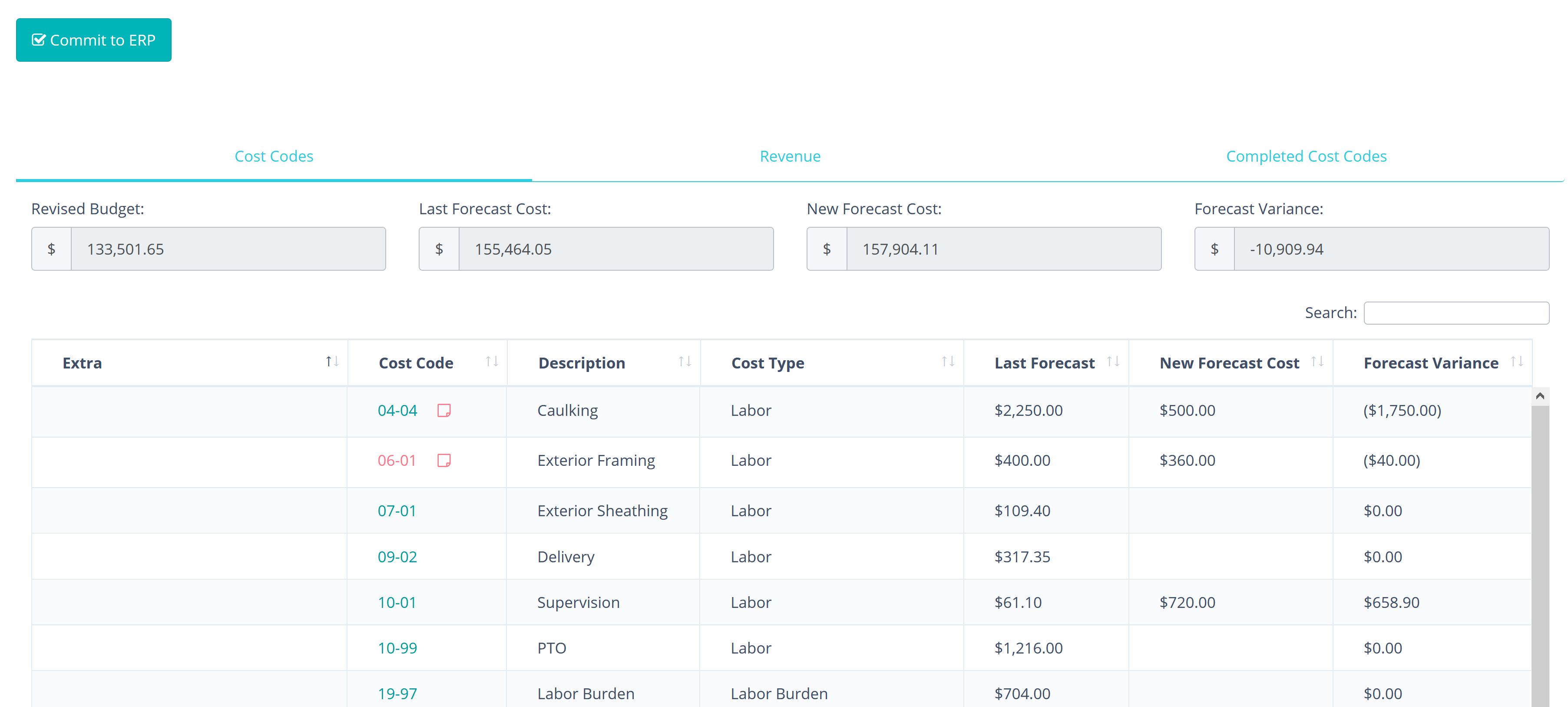Open cost code 10-99 link
1568x707 pixels.
pyautogui.click(x=397, y=648)
